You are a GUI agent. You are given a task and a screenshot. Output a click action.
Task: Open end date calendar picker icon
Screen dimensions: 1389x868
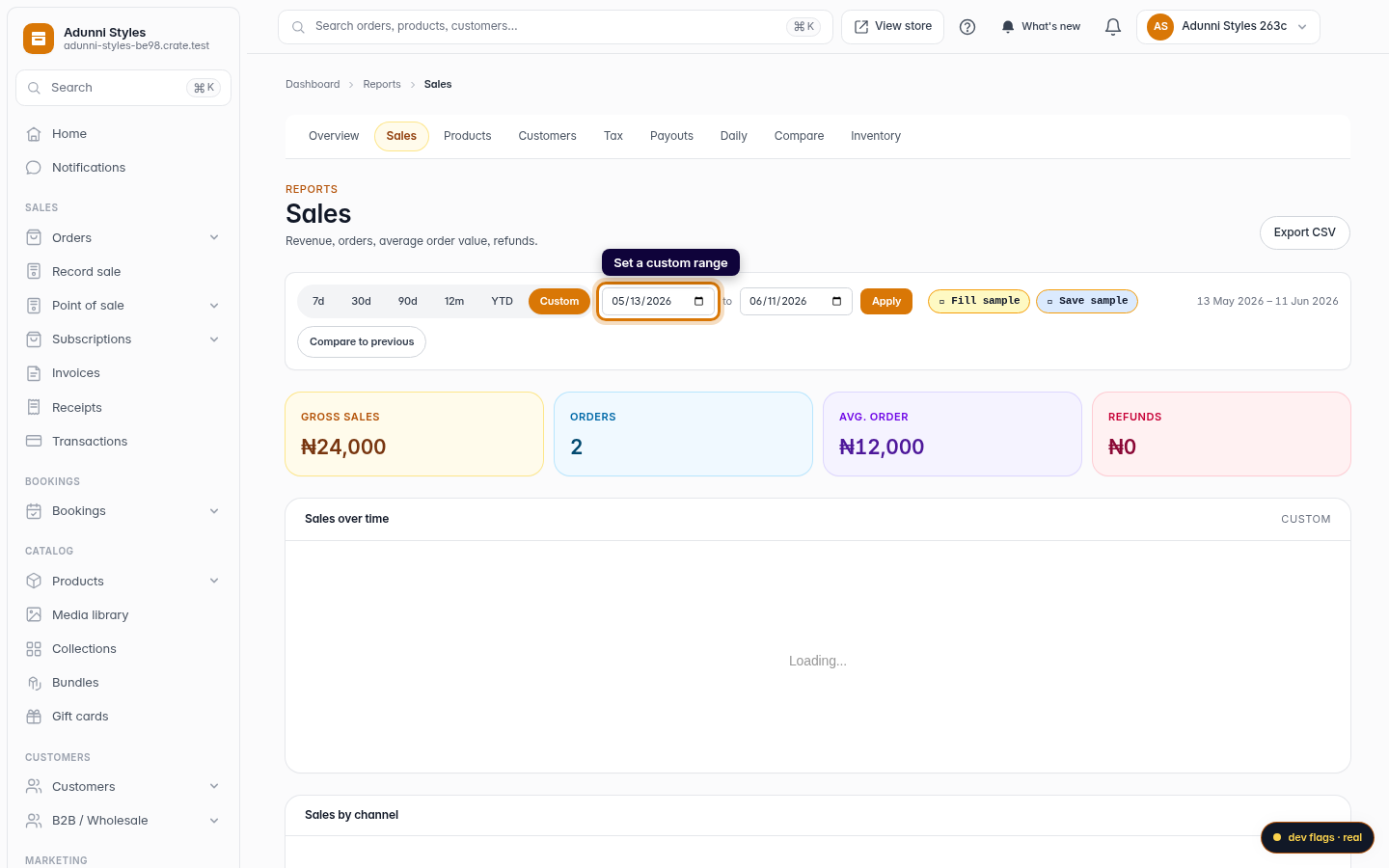pos(836,302)
